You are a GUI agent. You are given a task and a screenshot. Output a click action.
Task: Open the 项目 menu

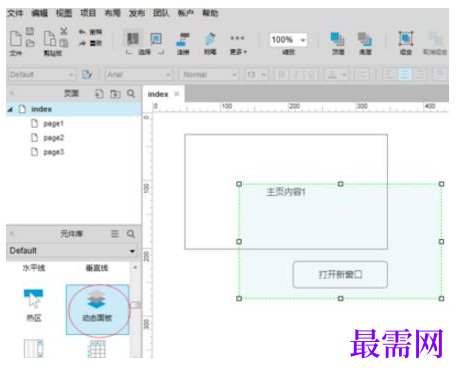pyautogui.click(x=88, y=13)
